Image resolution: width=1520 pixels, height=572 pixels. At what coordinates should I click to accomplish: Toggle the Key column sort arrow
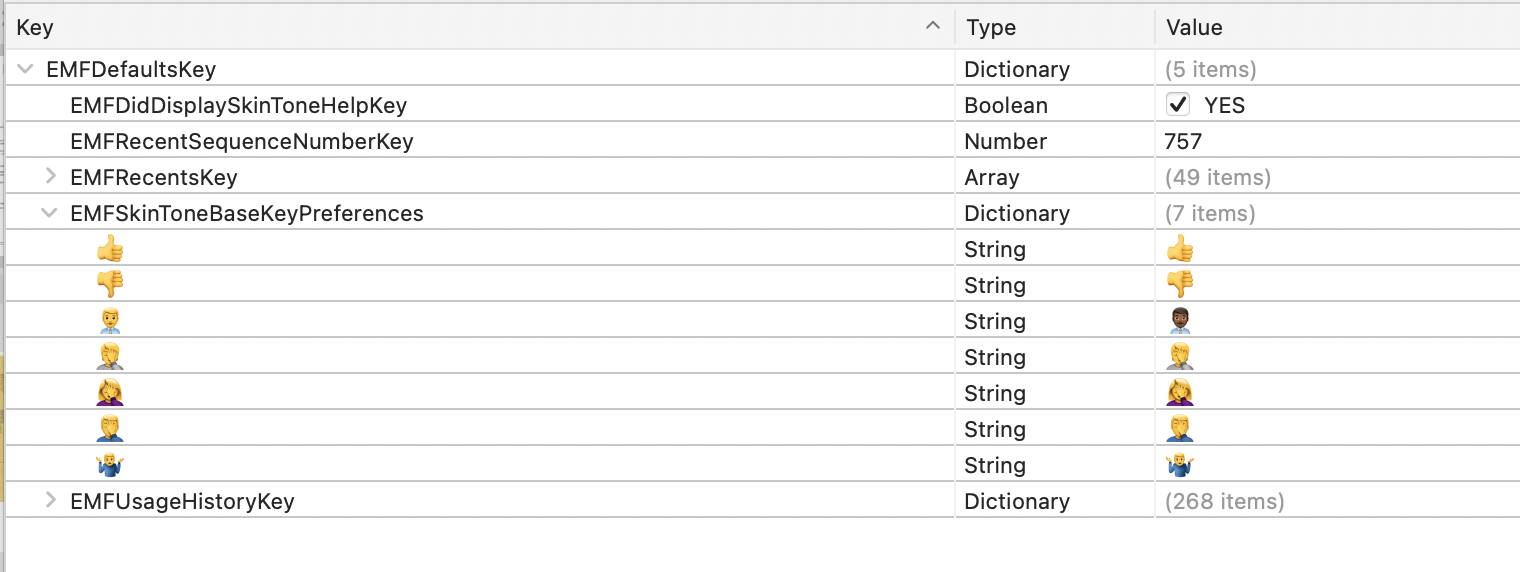coord(933,27)
